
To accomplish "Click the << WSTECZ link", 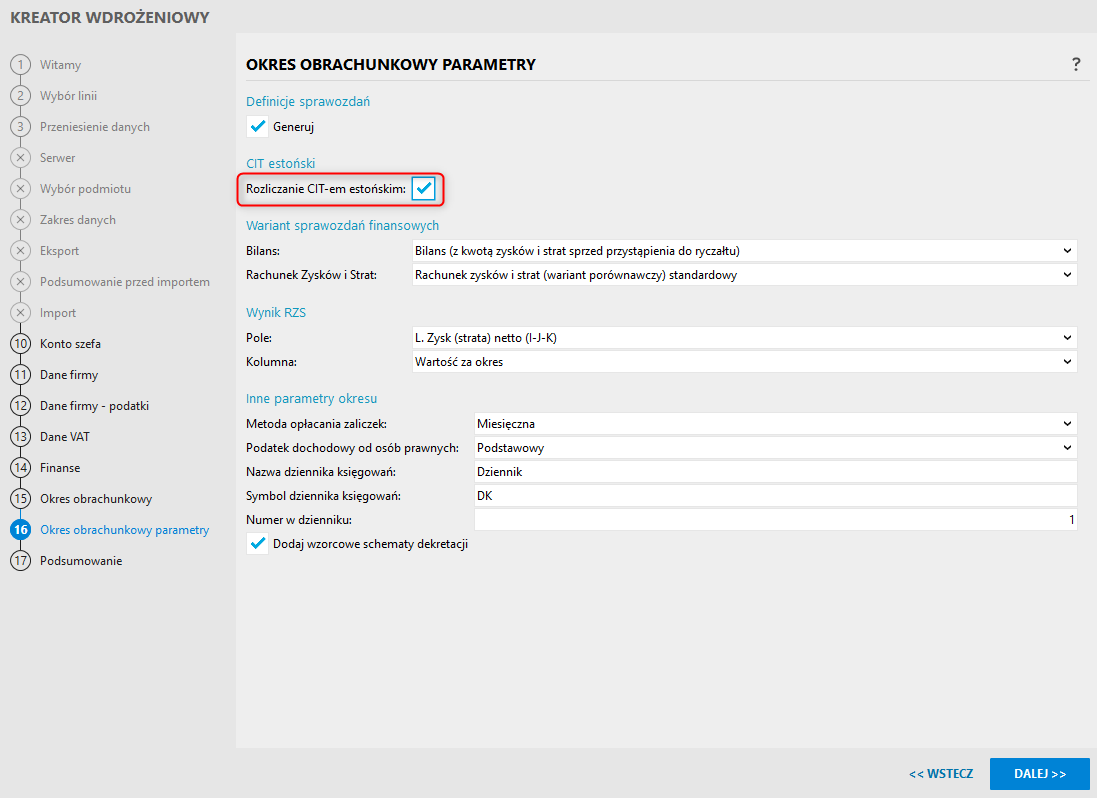I will (940, 774).
